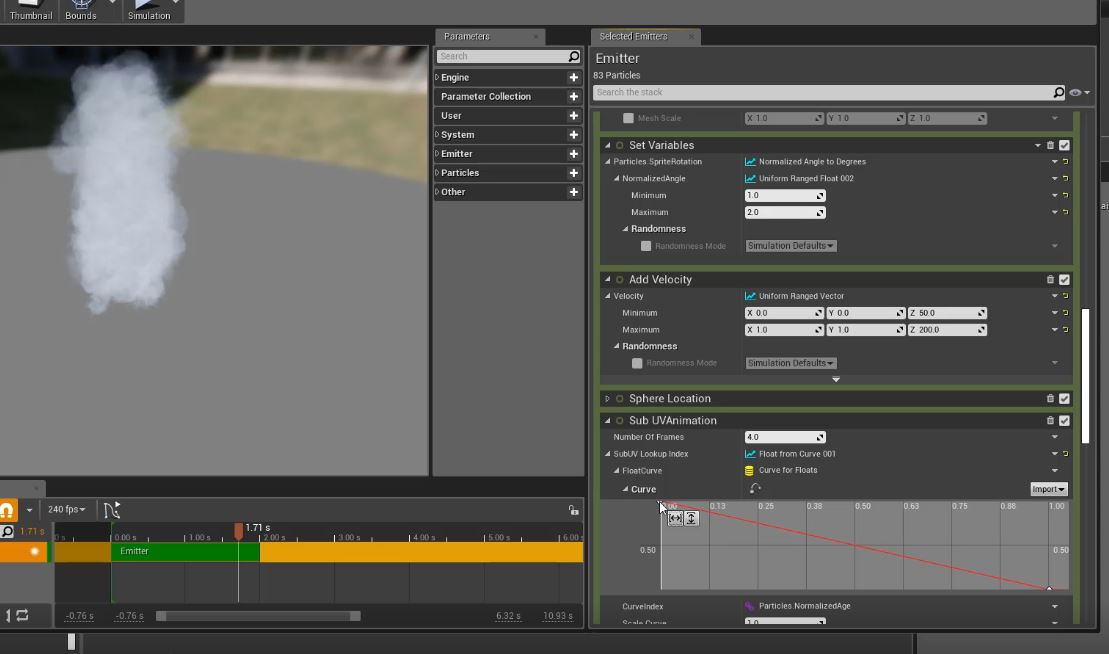This screenshot has height=654, width=1109.
Task: Open the Import dropdown above the curve
Action: pyautogui.click(x=1048, y=489)
